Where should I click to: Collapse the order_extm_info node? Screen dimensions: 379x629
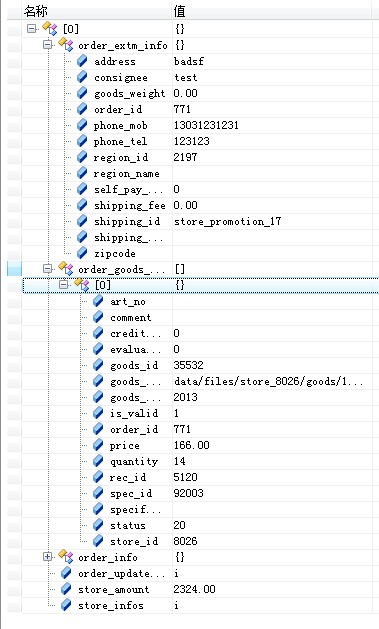coord(48,45)
